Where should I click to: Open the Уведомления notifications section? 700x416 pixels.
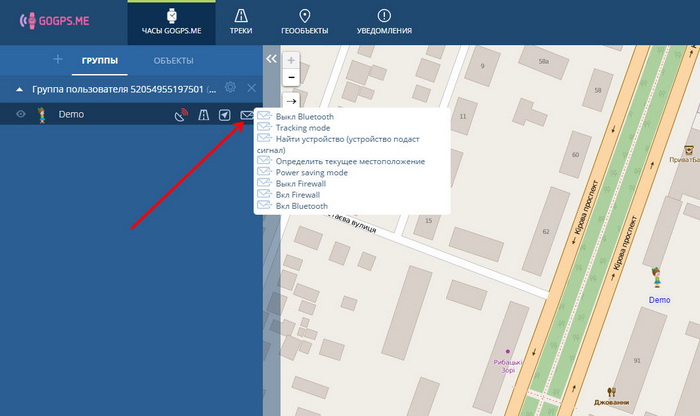pyautogui.click(x=384, y=22)
